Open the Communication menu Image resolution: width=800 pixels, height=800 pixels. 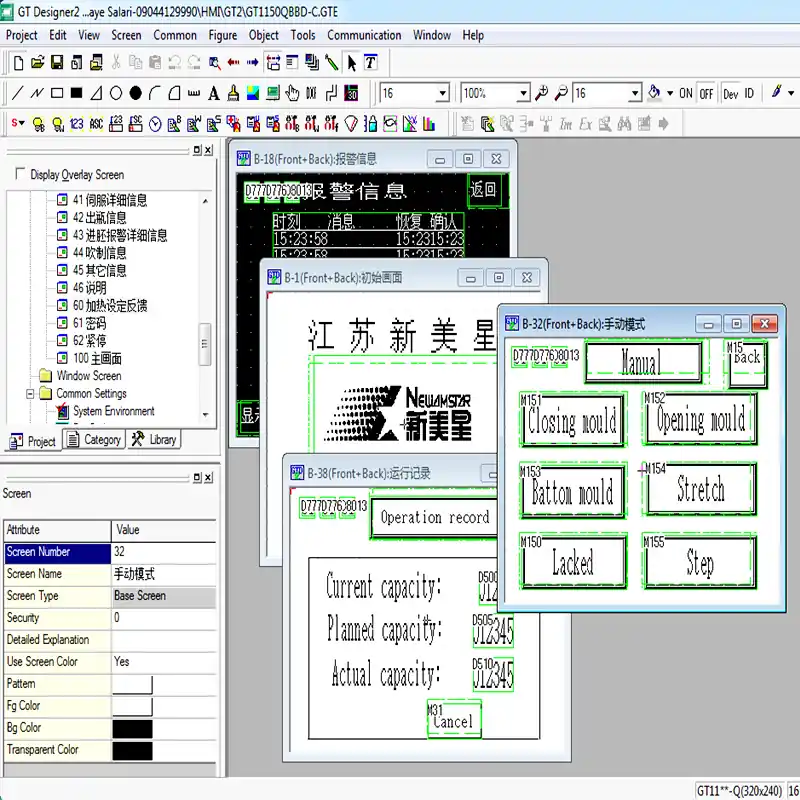pyautogui.click(x=364, y=35)
